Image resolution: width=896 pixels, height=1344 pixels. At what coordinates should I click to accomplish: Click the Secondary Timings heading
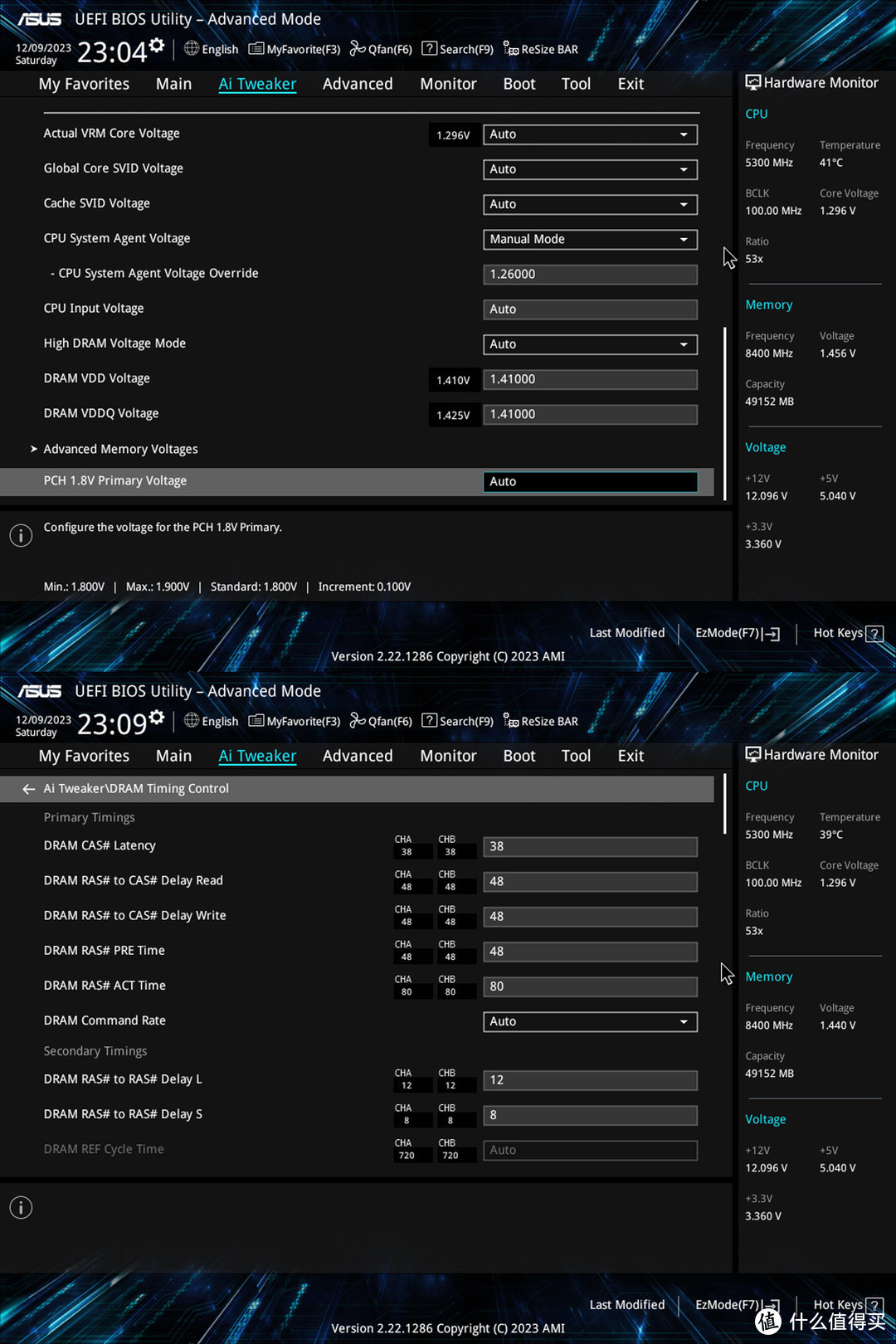tap(95, 1051)
